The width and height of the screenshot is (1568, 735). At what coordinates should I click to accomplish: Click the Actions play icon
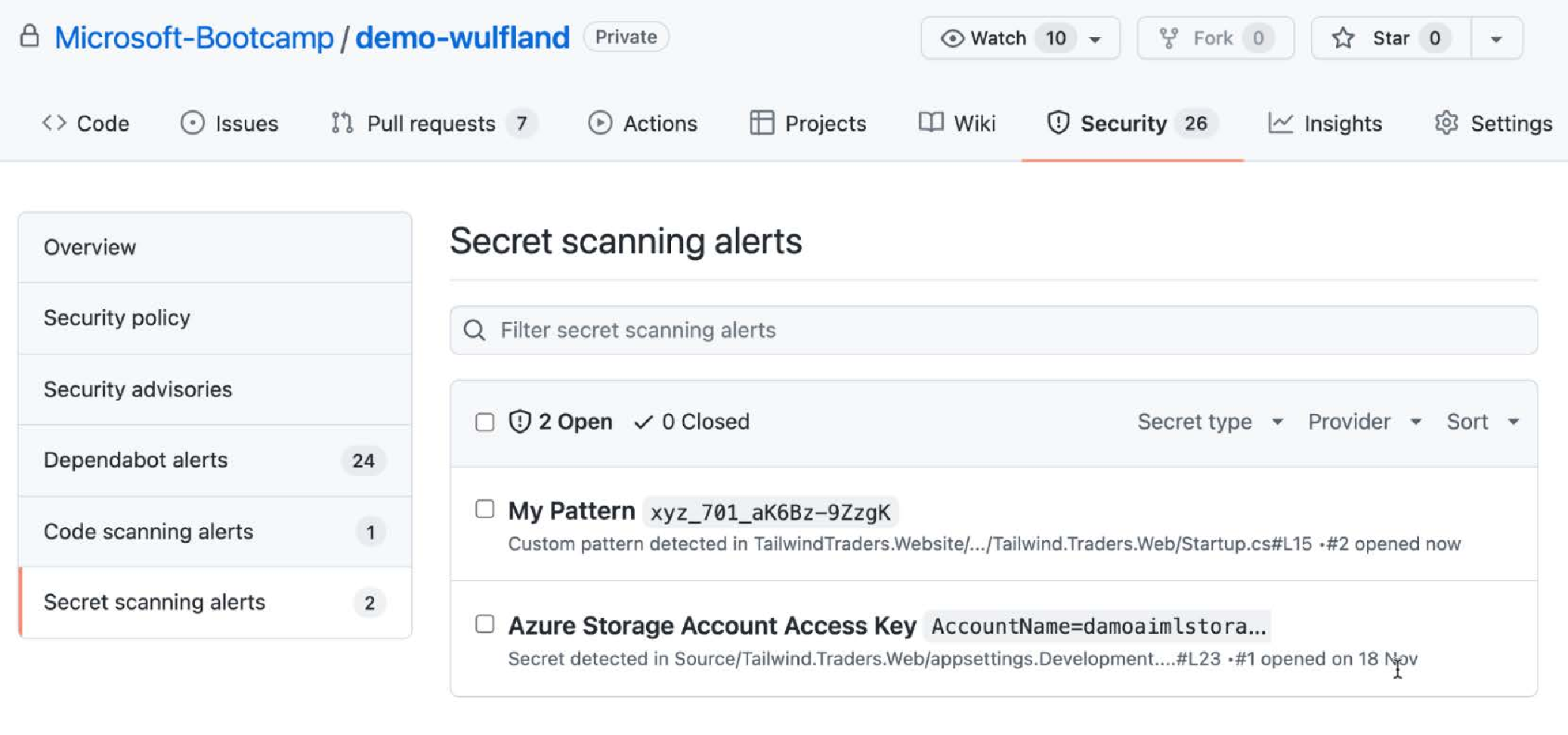point(600,123)
